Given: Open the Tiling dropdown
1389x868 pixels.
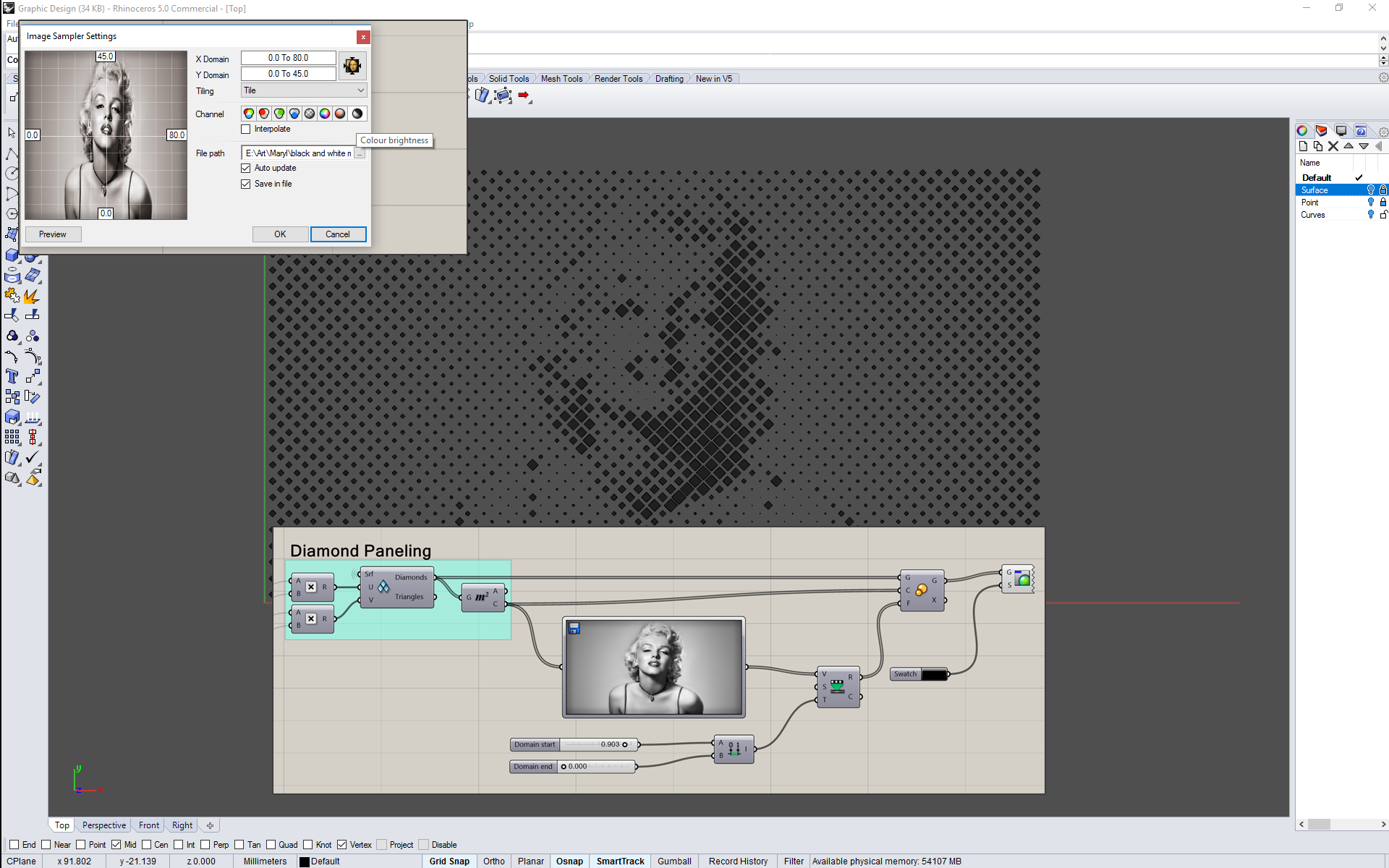Looking at the screenshot, I should coord(304,90).
